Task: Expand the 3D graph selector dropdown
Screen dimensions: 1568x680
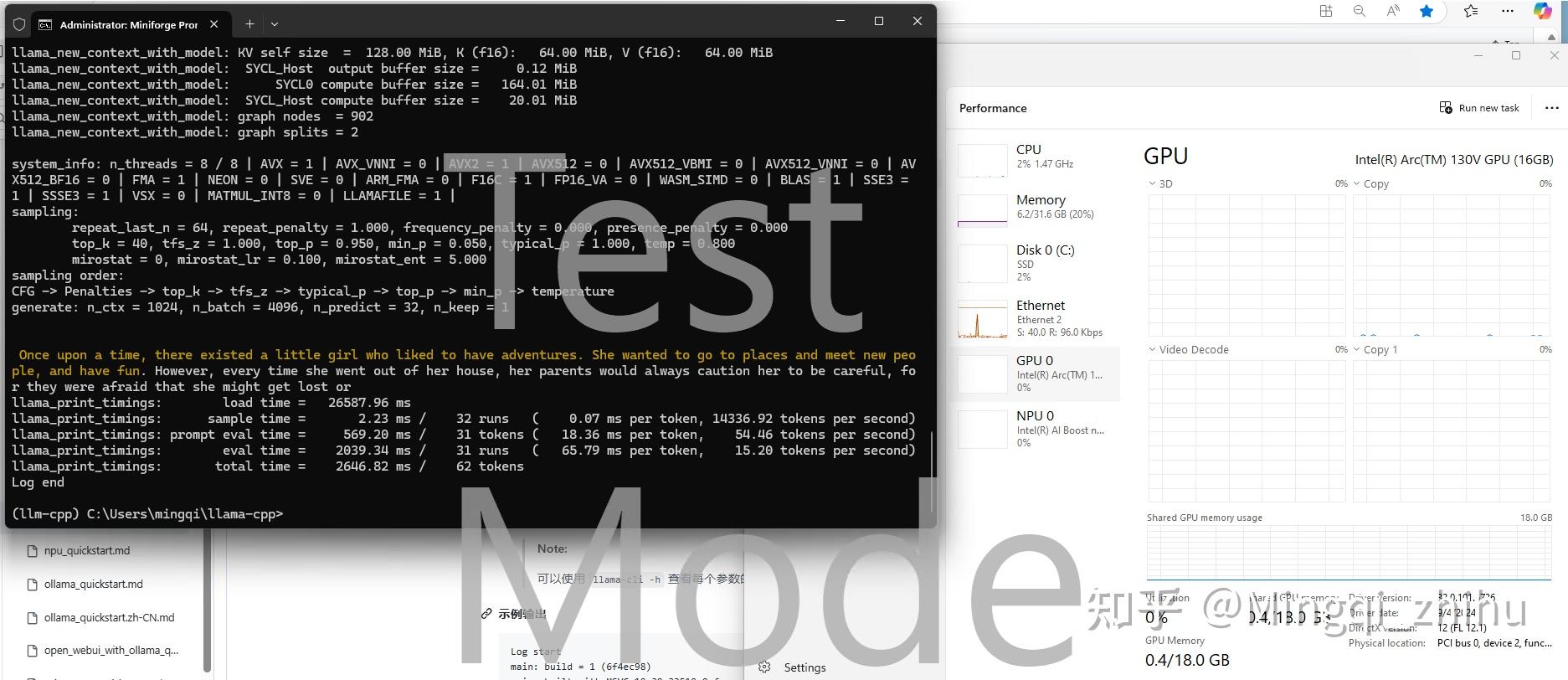Action: 1160,183
